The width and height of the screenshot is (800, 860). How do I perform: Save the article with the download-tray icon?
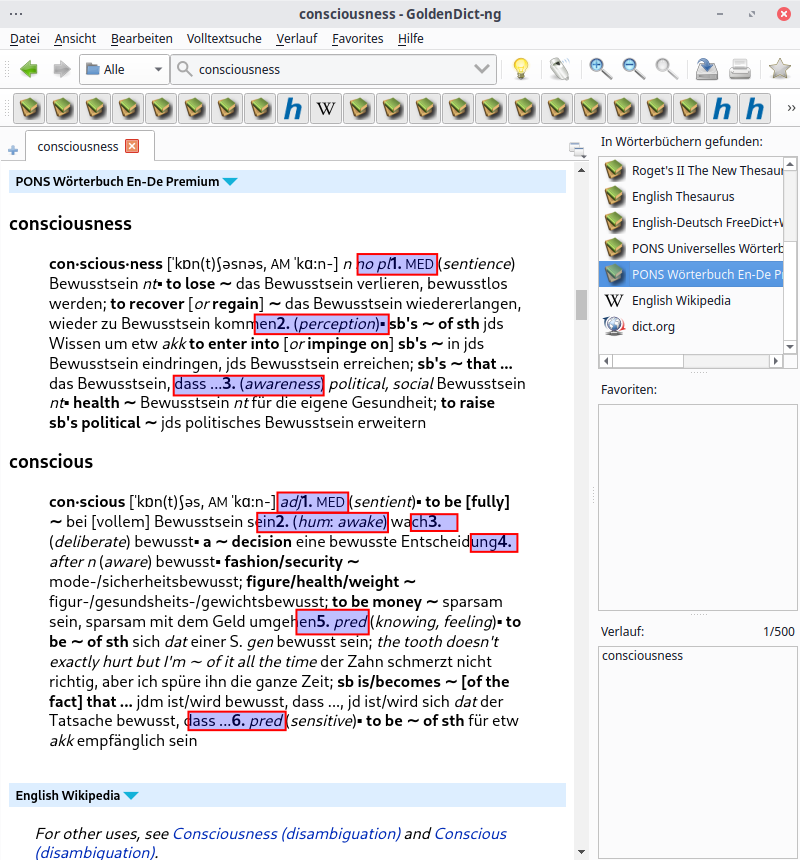[x=707, y=69]
